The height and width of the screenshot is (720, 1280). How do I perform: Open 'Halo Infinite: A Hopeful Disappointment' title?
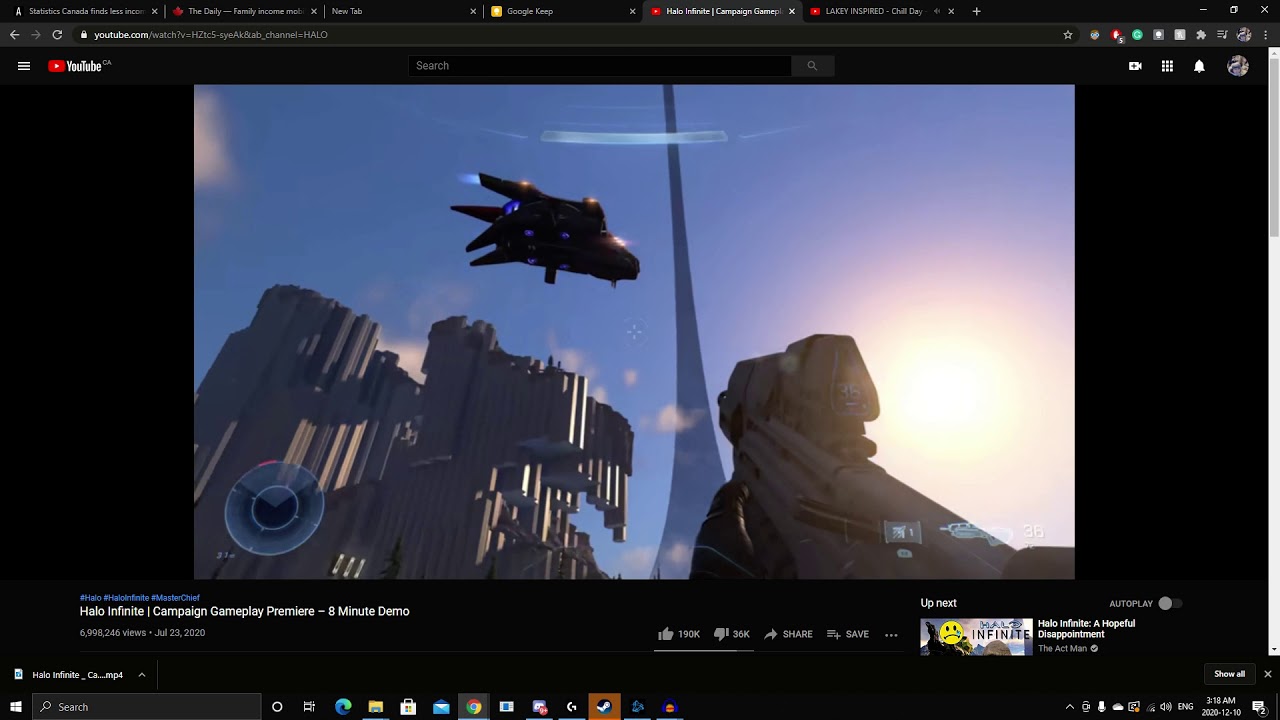1086,629
